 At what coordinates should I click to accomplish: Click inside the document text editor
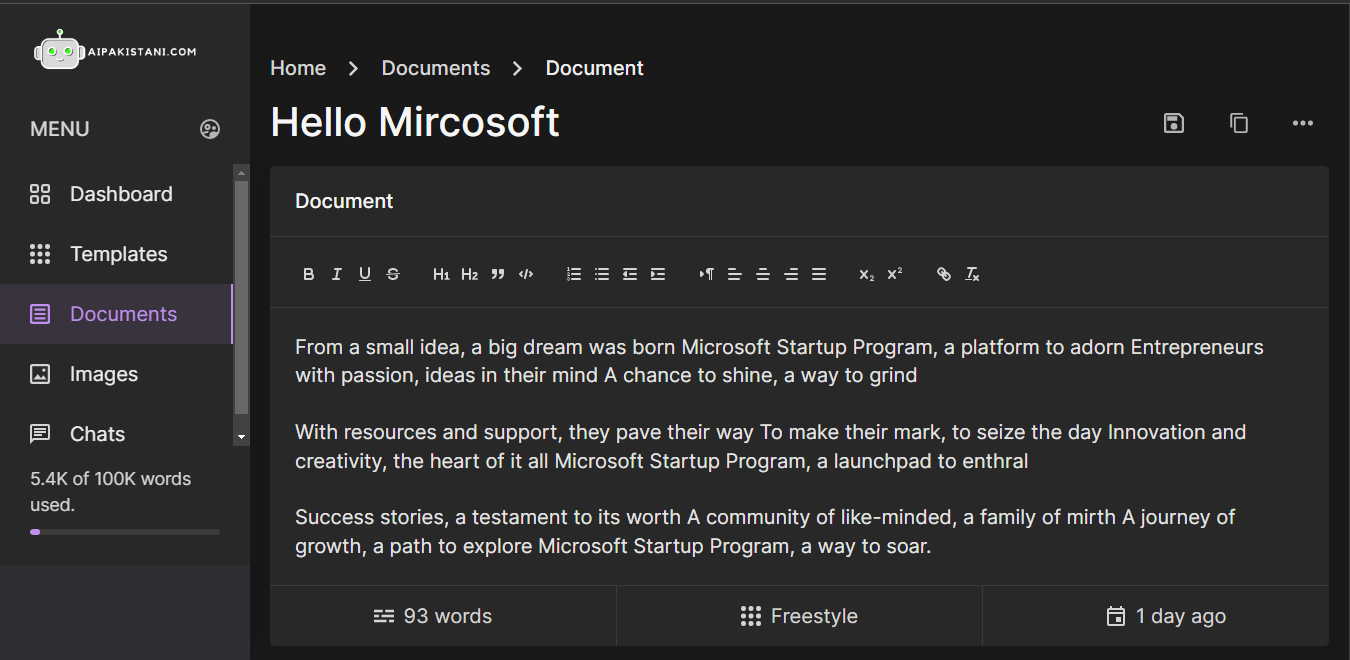pos(799,447)
